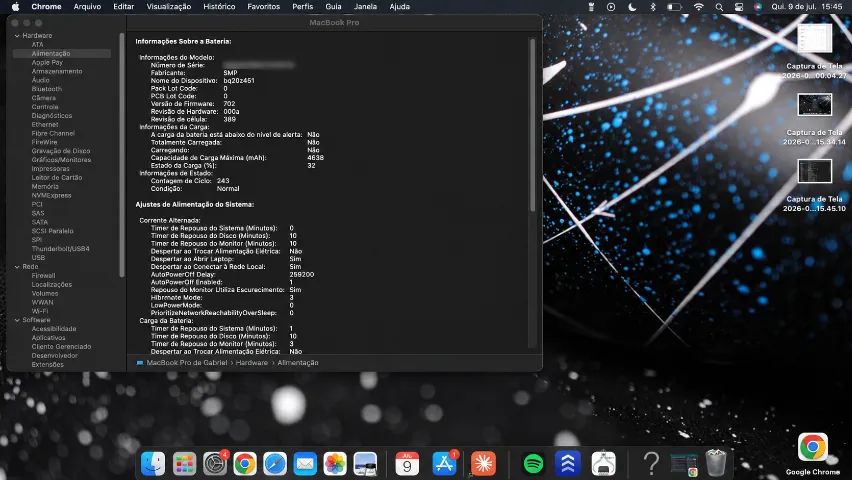Select Bluetooth in the sidebar
The height and width of the screenshot is (480, 852).
point(47,89)
